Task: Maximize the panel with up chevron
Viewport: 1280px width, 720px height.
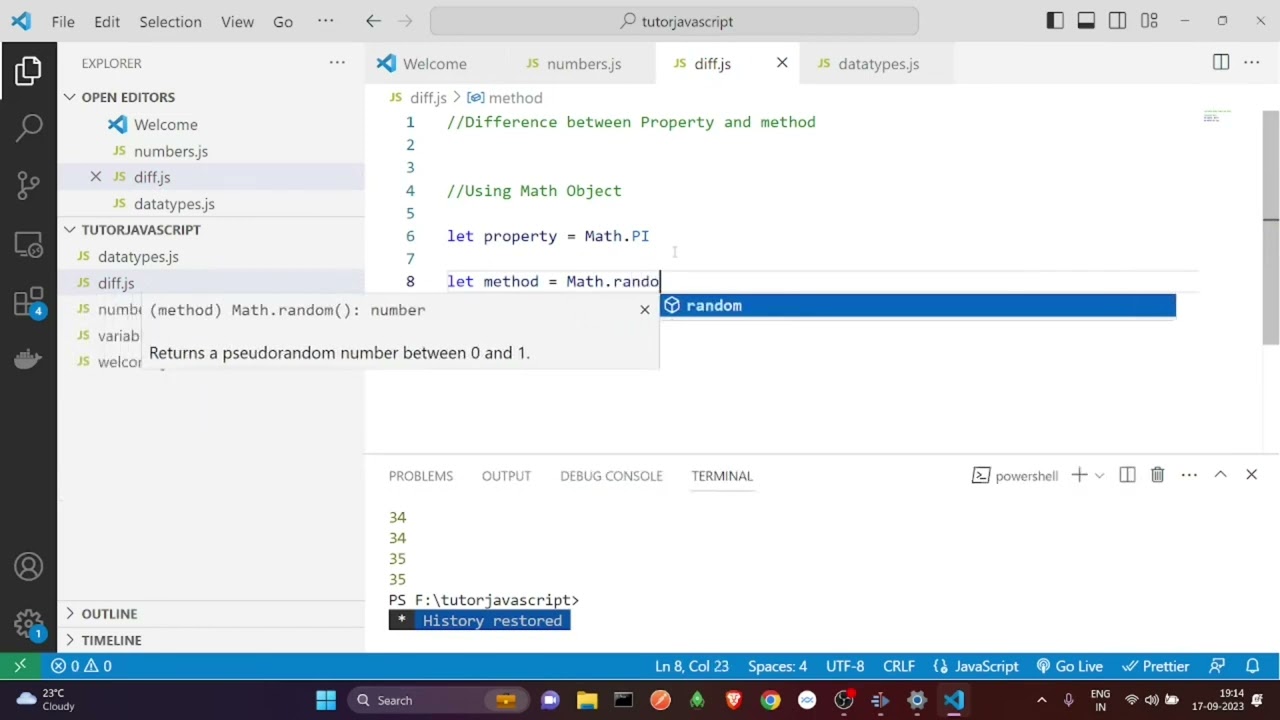Action: coord(1220,475)
